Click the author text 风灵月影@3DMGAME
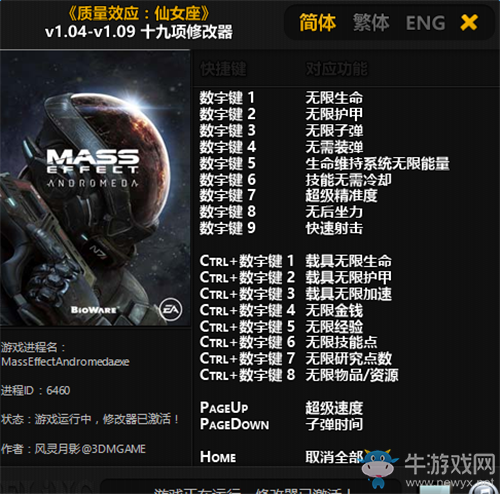Viewport: 500px width, 494px height. click(x=90, y=449)
